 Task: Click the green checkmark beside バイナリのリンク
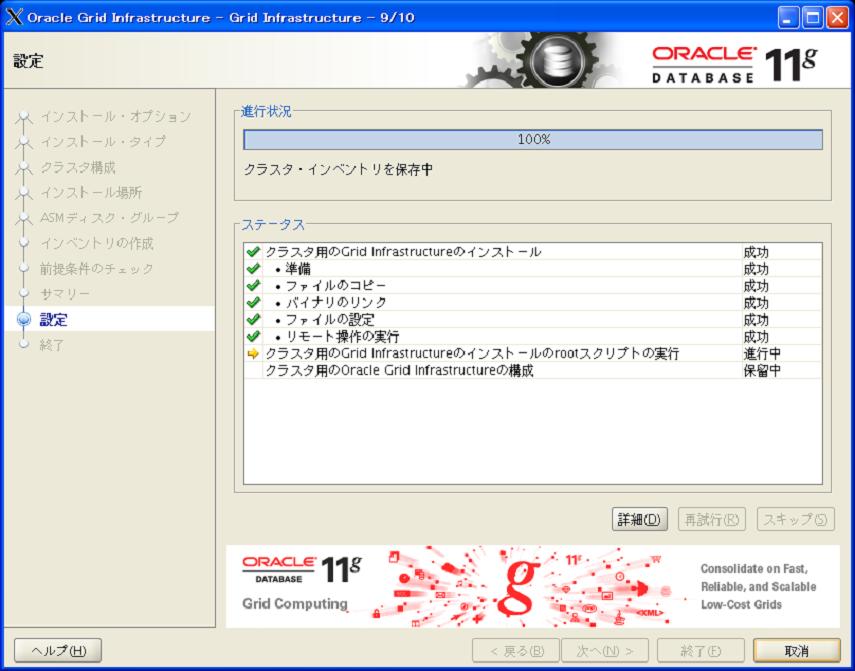point(253,303)
